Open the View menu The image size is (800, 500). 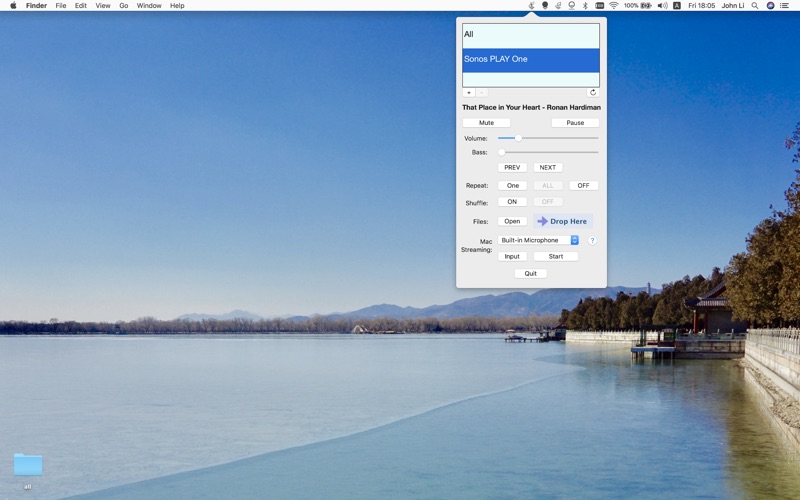pos(103,6)
